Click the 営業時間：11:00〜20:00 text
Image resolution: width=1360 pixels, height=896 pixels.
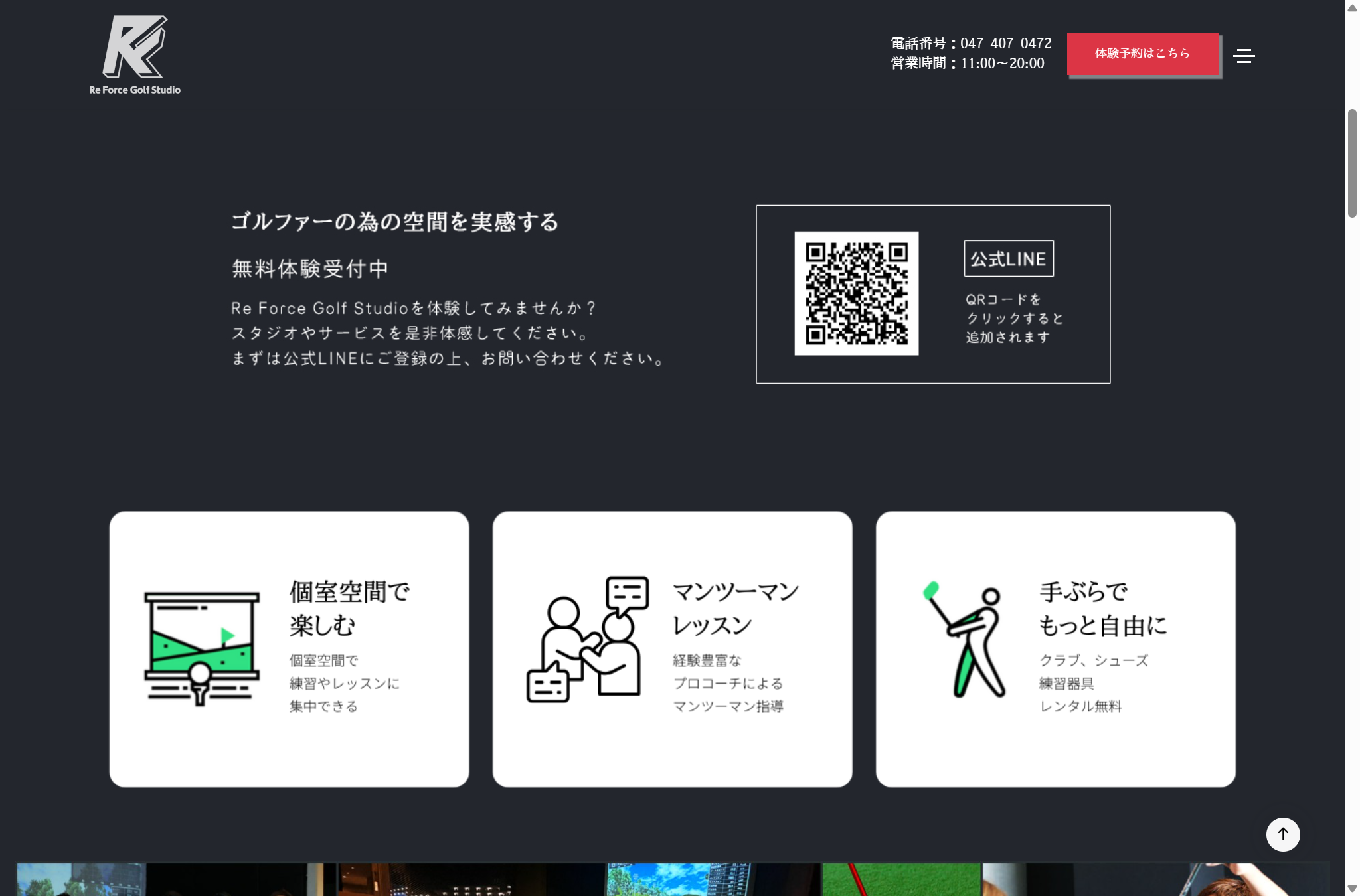click(968, 63)
